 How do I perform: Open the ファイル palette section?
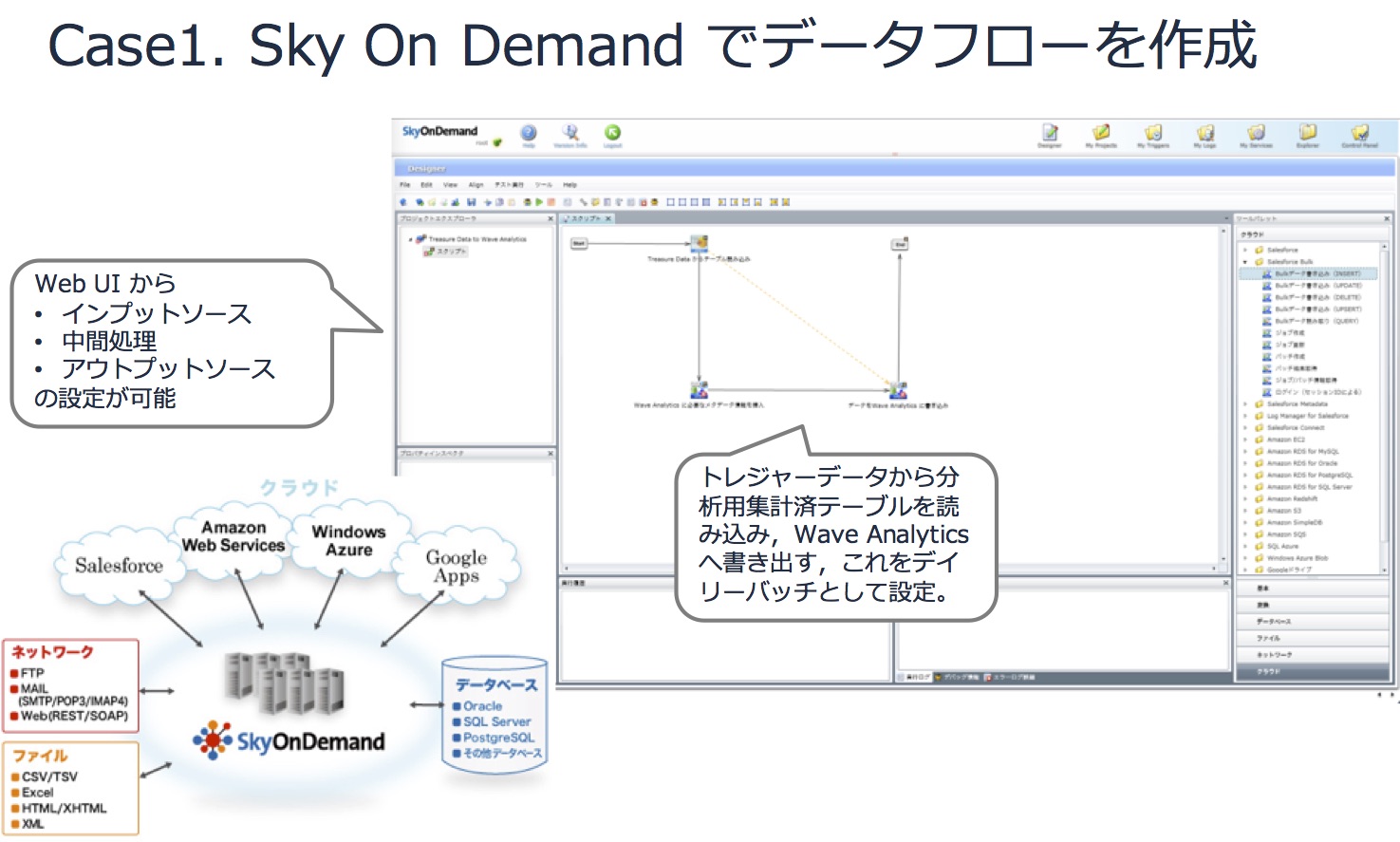pyautogui.click(x=1312, y=638)
